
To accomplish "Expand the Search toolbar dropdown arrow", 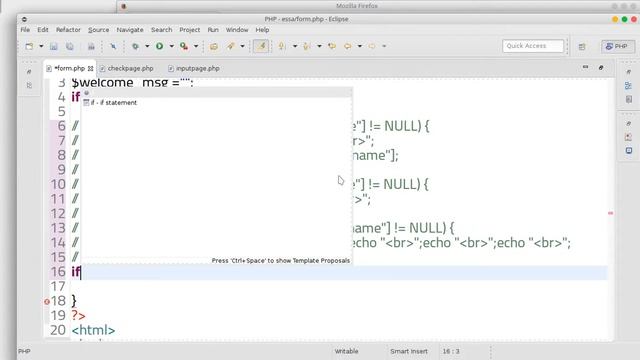I will click(x=242, y=46).
